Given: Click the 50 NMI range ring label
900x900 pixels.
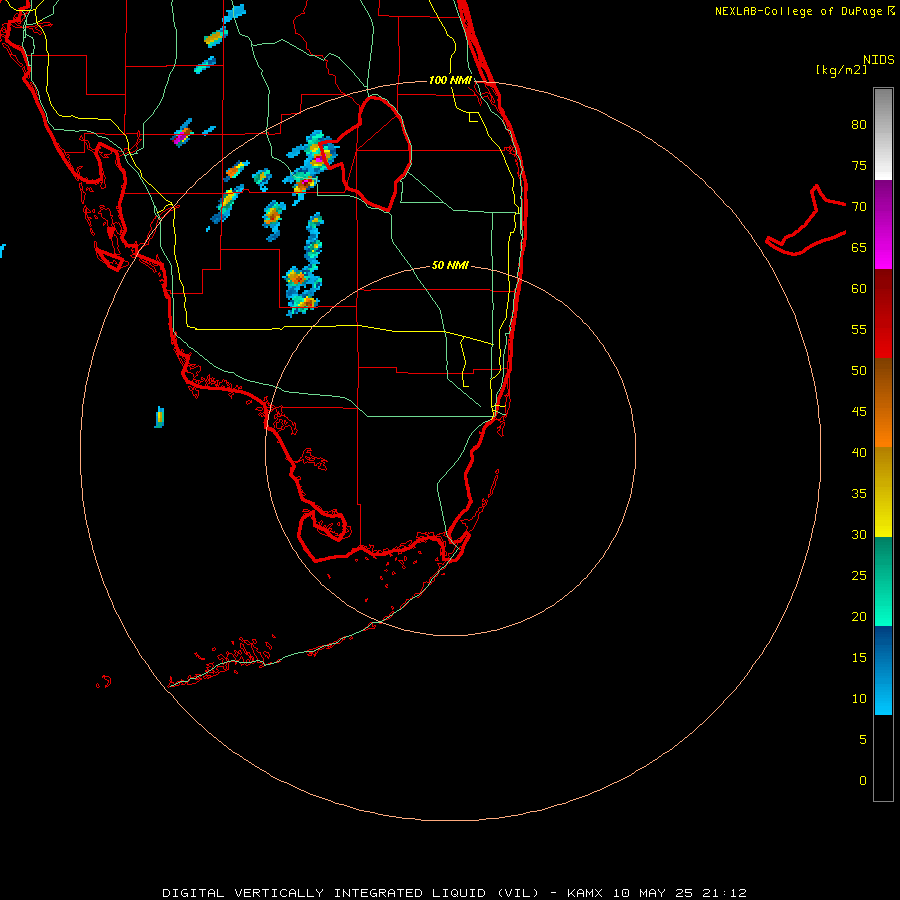Looking at the screenshot, I should coord(451,265).
